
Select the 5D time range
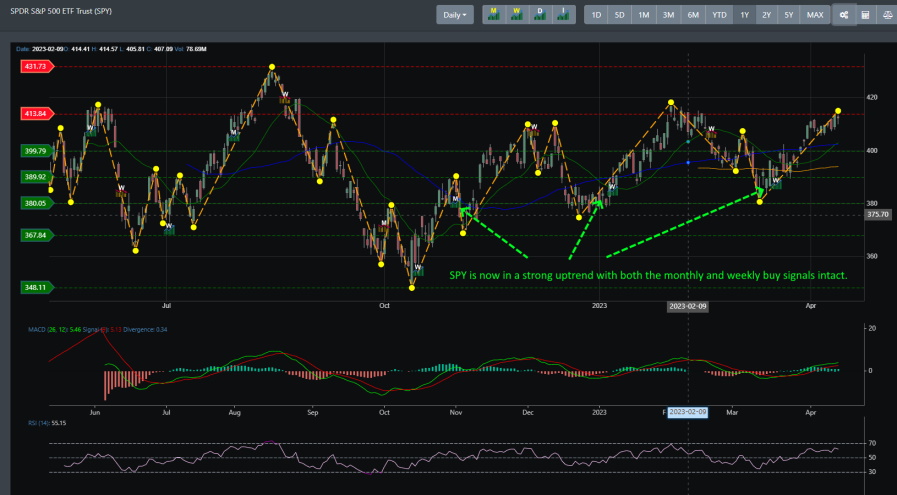pyautogui.click(x=620, y=15)
